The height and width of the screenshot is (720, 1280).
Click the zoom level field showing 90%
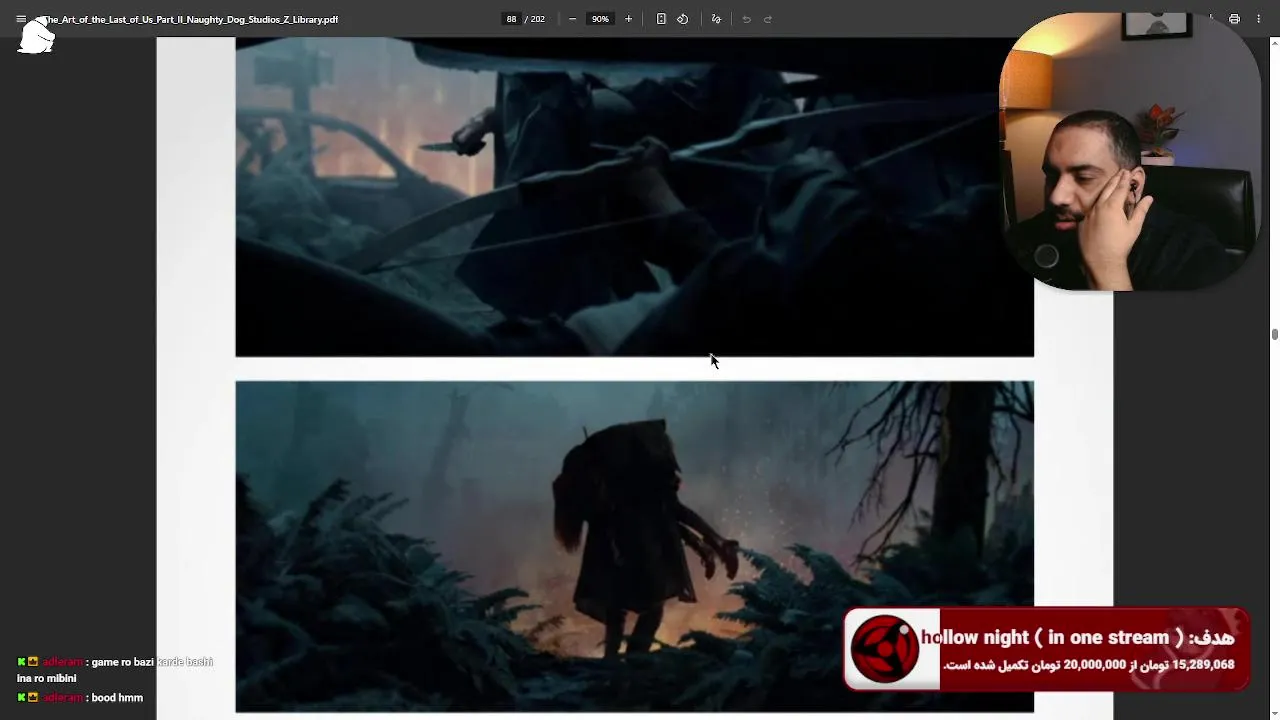(599, 19)
